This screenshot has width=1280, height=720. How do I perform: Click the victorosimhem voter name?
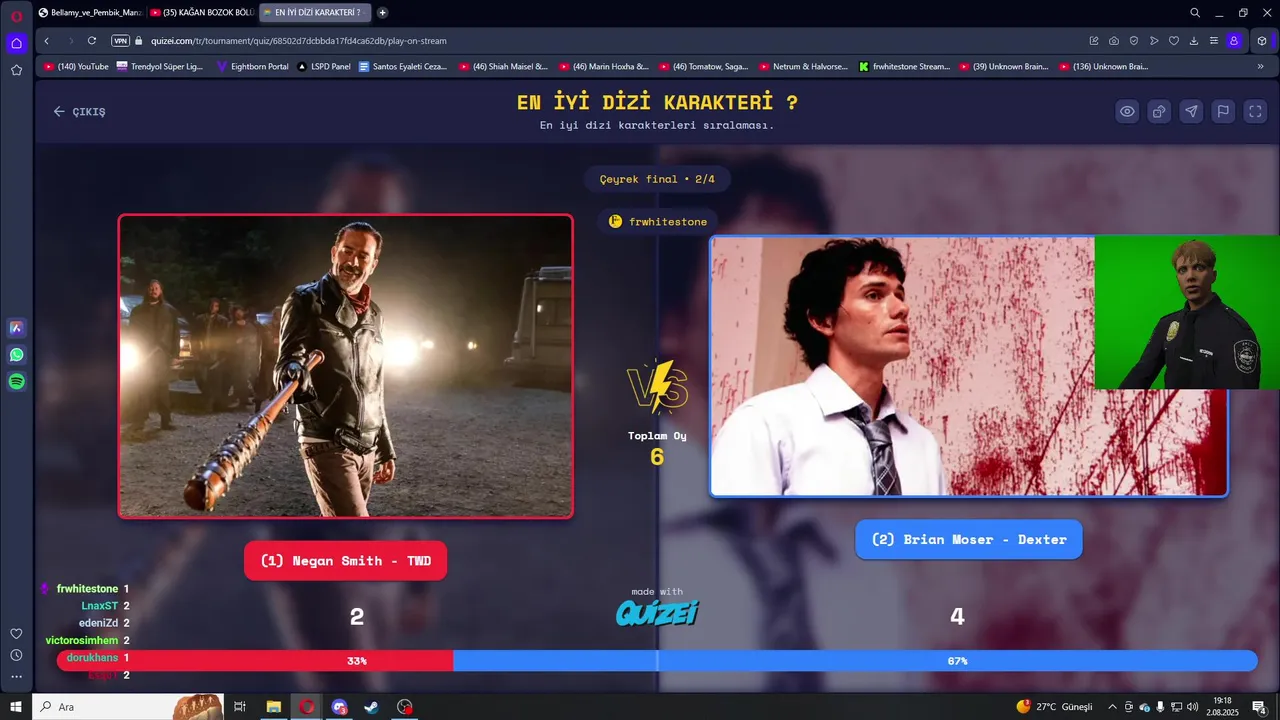point(82,640)
